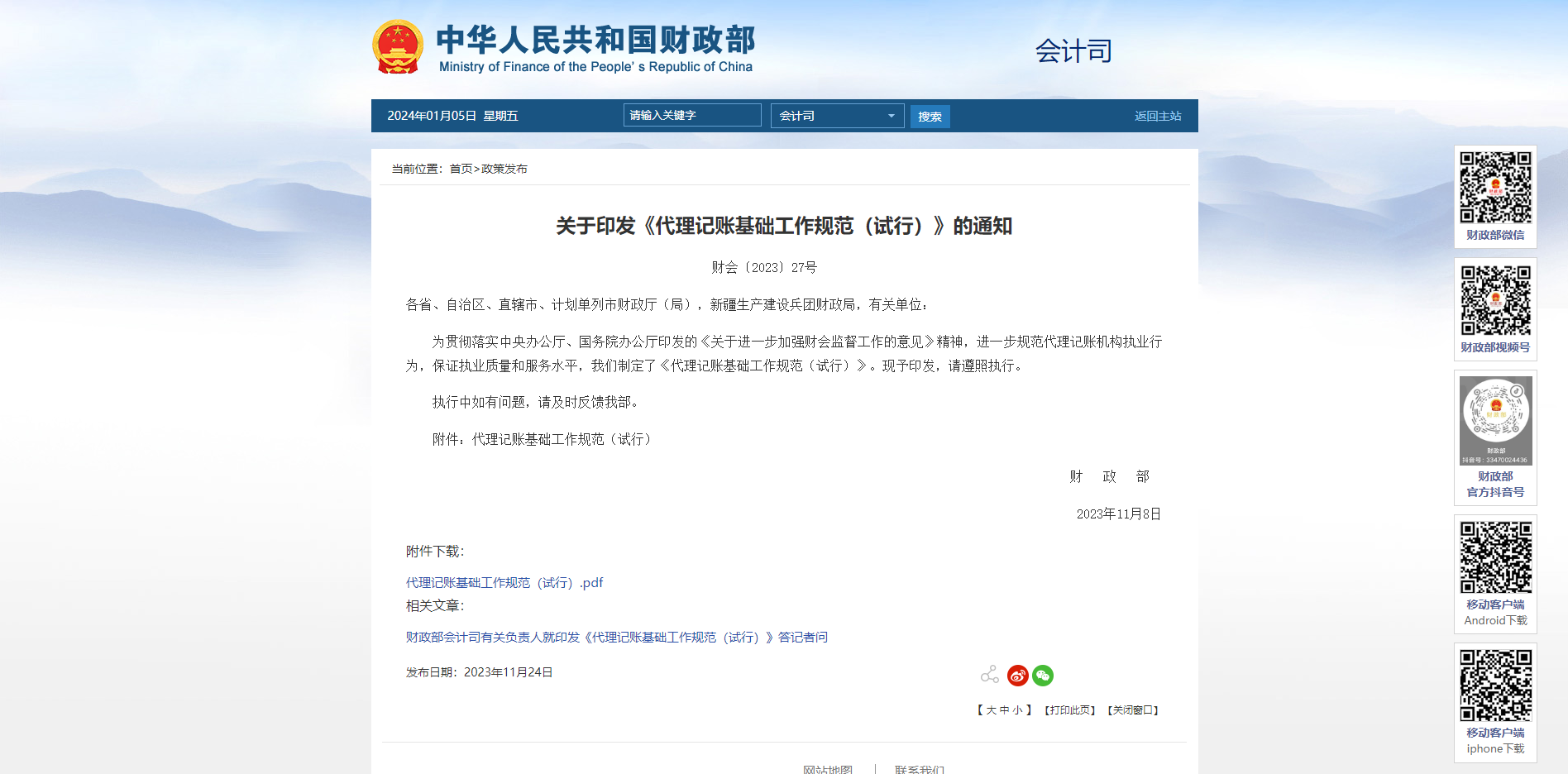Go back via 返回主站 link

1157,116
